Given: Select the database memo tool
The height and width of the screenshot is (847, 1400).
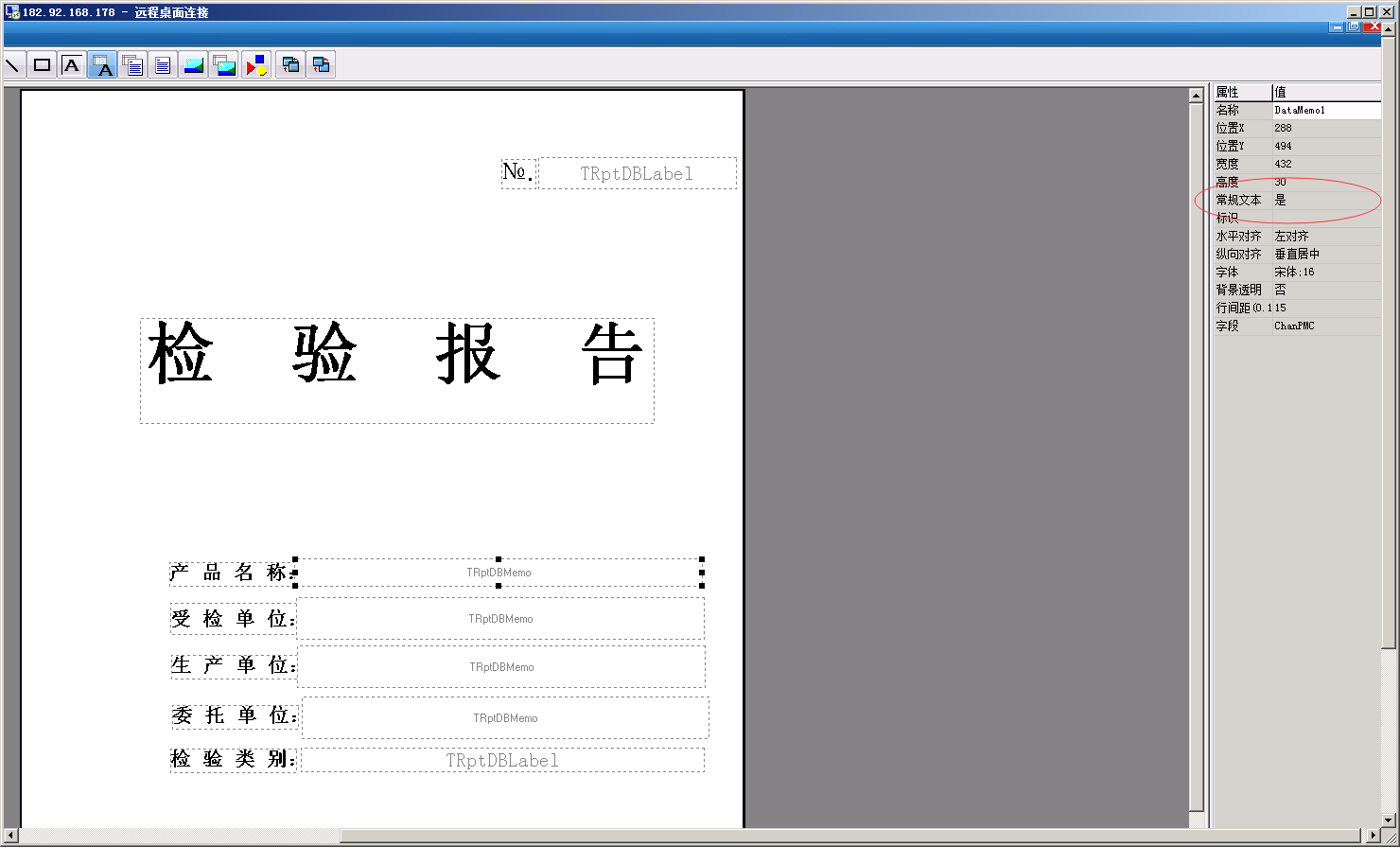Looking at the screenshot, I should click(132, 65).
